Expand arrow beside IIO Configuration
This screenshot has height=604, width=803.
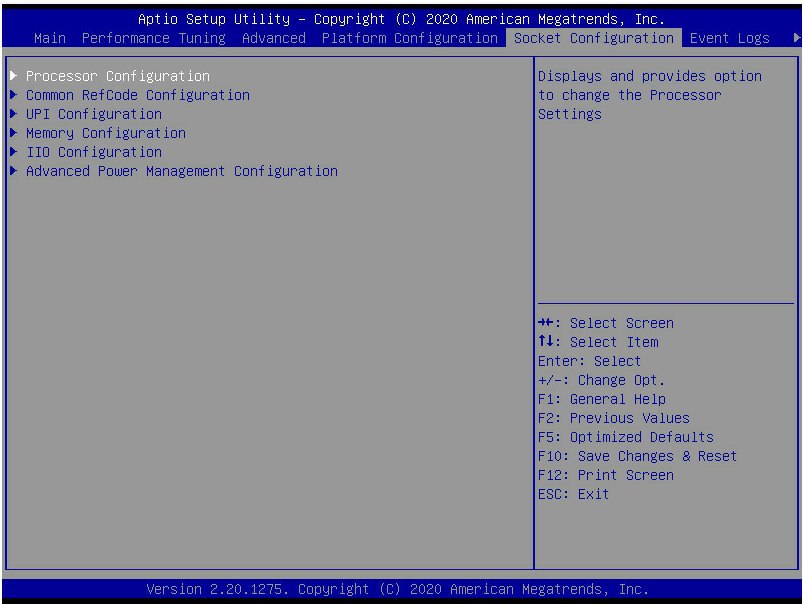[14, 152]
